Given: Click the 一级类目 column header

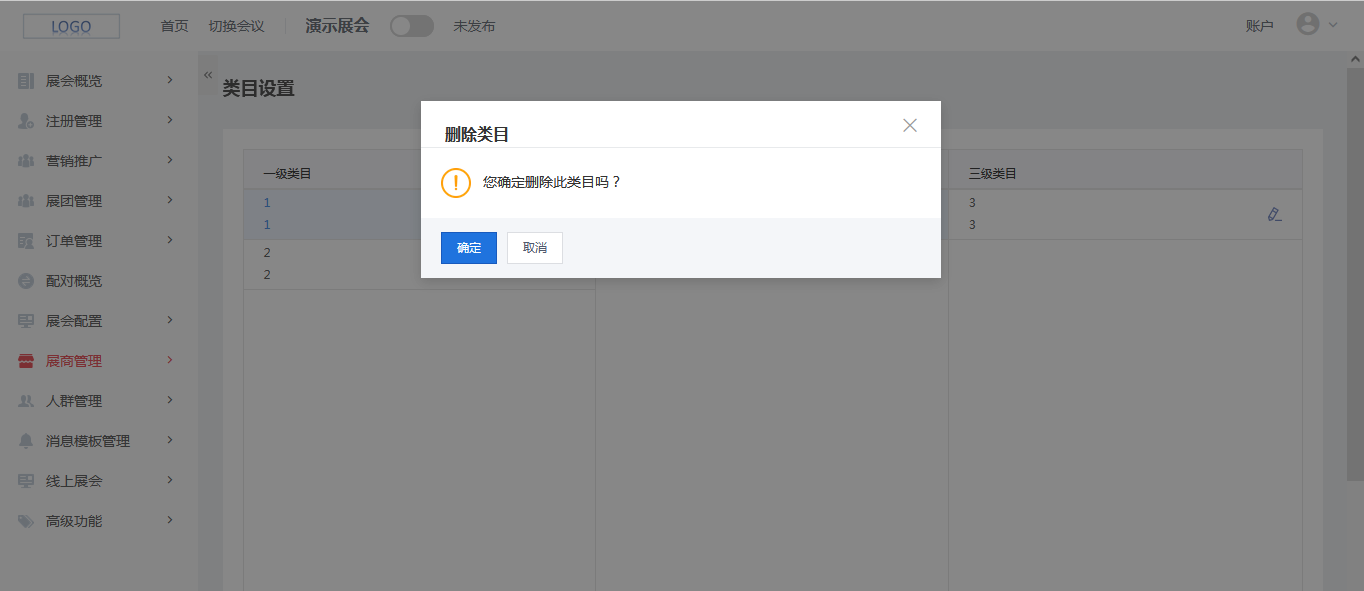Looking at the screenshot, I should 287,174.
